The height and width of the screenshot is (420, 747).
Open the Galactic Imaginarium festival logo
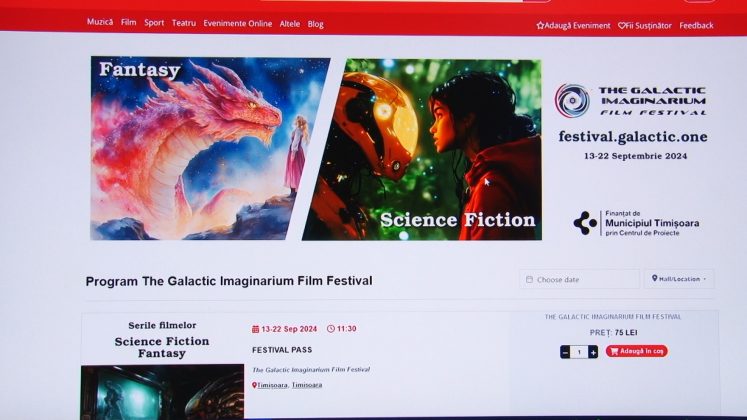pos(631,100)
